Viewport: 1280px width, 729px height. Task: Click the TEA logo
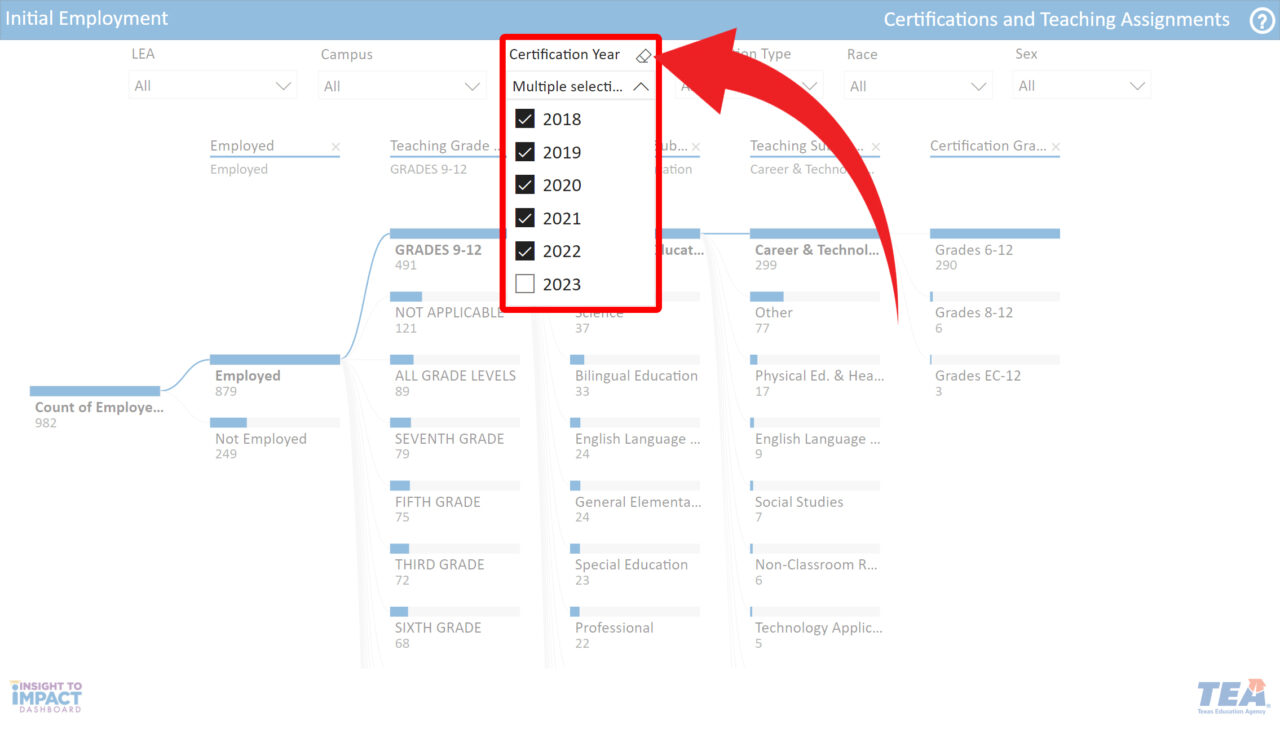click(x=1233, y=695)
